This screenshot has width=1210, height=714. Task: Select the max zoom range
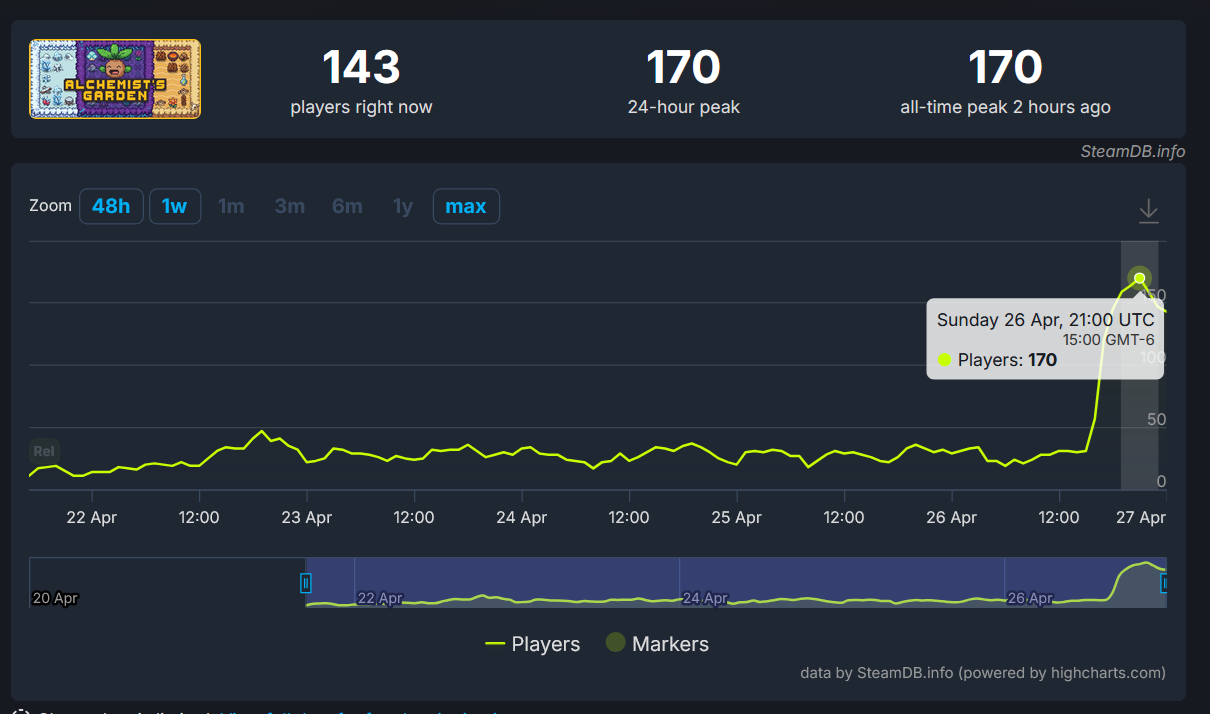[466, 206]
